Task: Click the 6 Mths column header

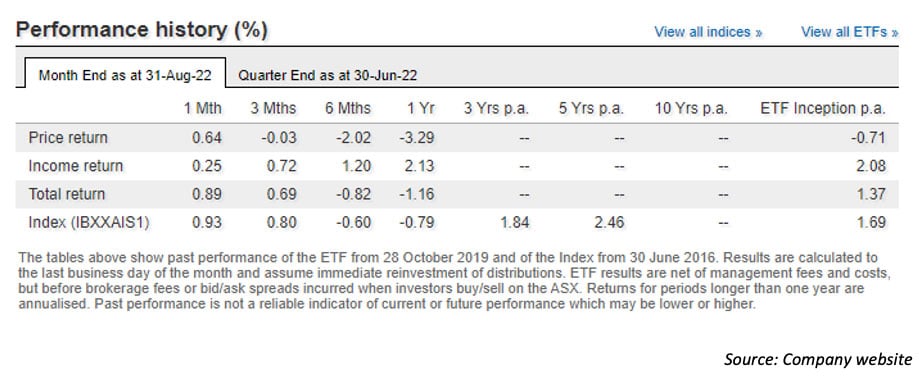Action: point(348,108)
